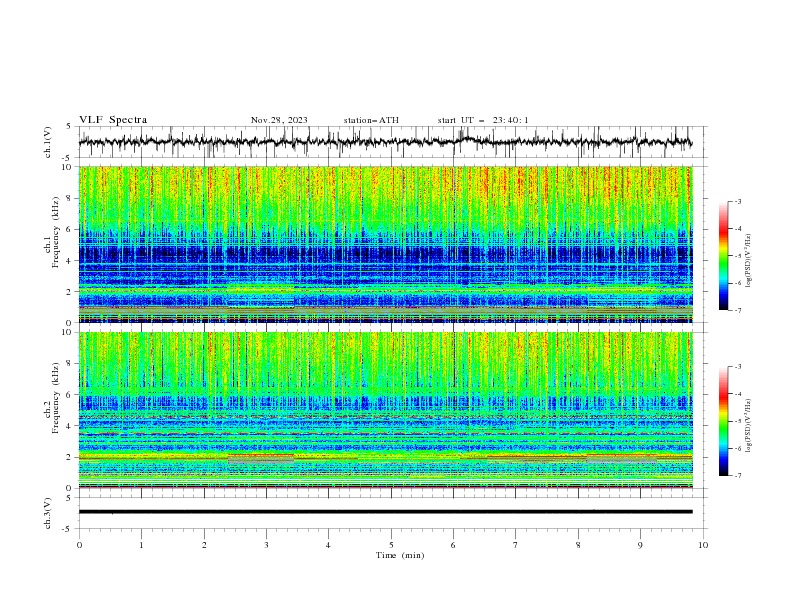The height and width of the screenshot is (612, 792).
Task: Select the "start UT = 23:40: 1" text
Action: (483, 120)
